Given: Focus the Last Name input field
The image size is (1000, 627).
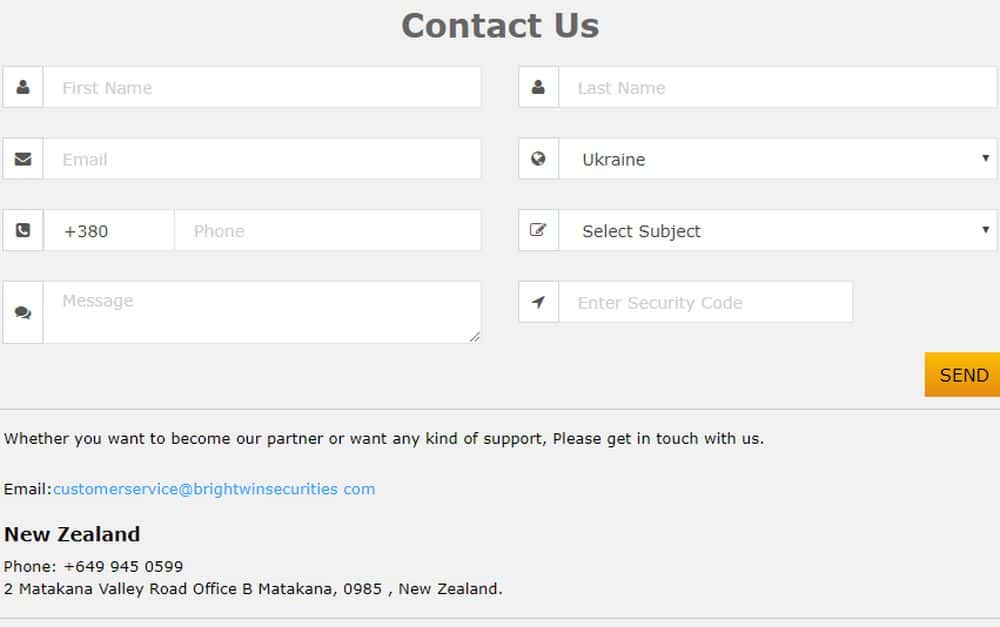Looking at the screenshot, I should [x=778, y=87].
